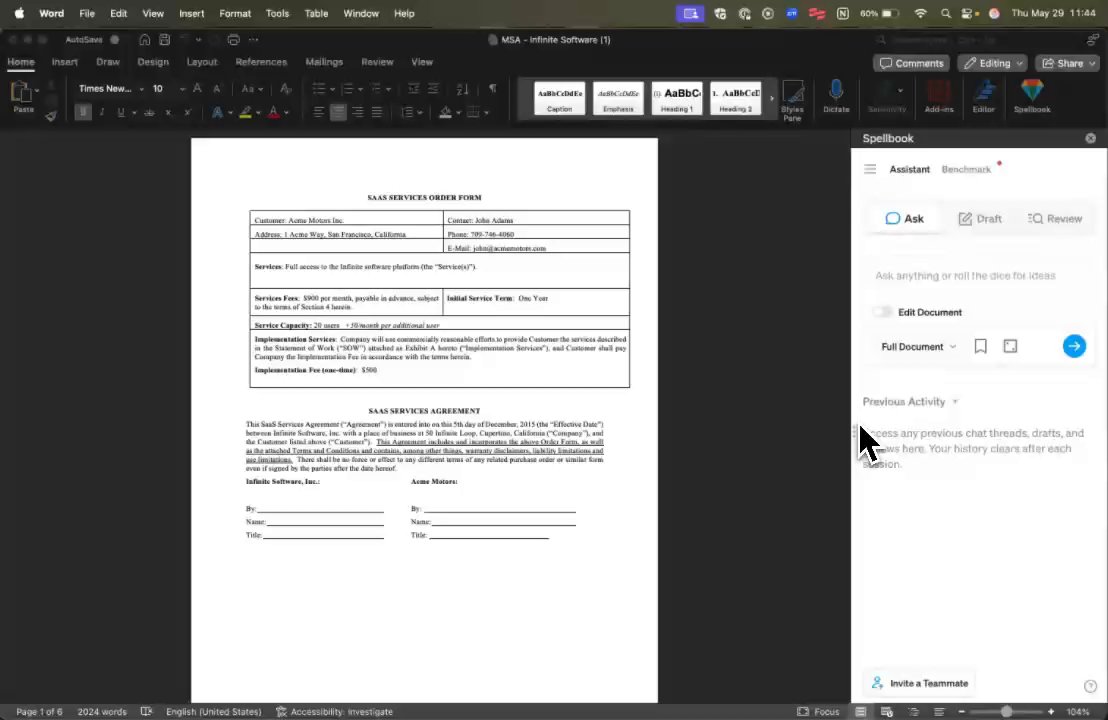
Task: Open the Editor tool
Action: tap(984, 96)
